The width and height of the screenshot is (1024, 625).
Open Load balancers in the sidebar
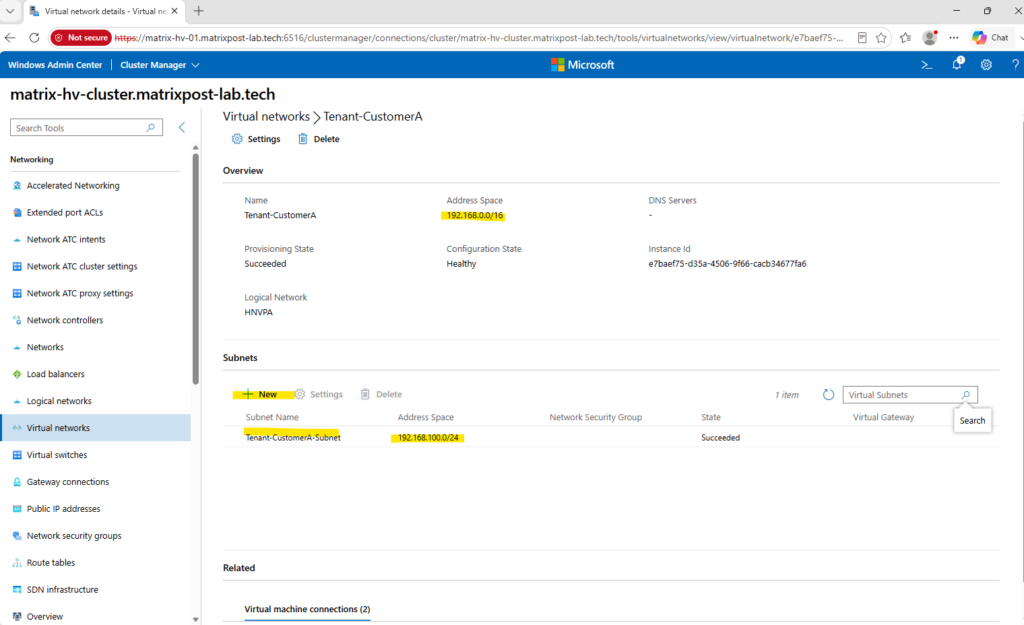(56, 374)
